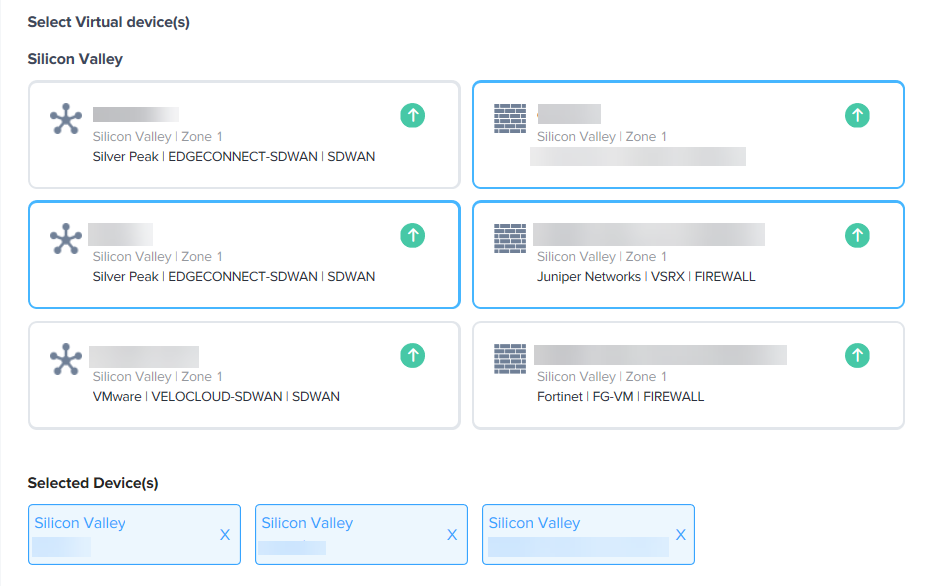The image size is (926, 586).
Task: Click the firewall brick icon on the Juniper Networks card
Action: (x=510, y=239)
